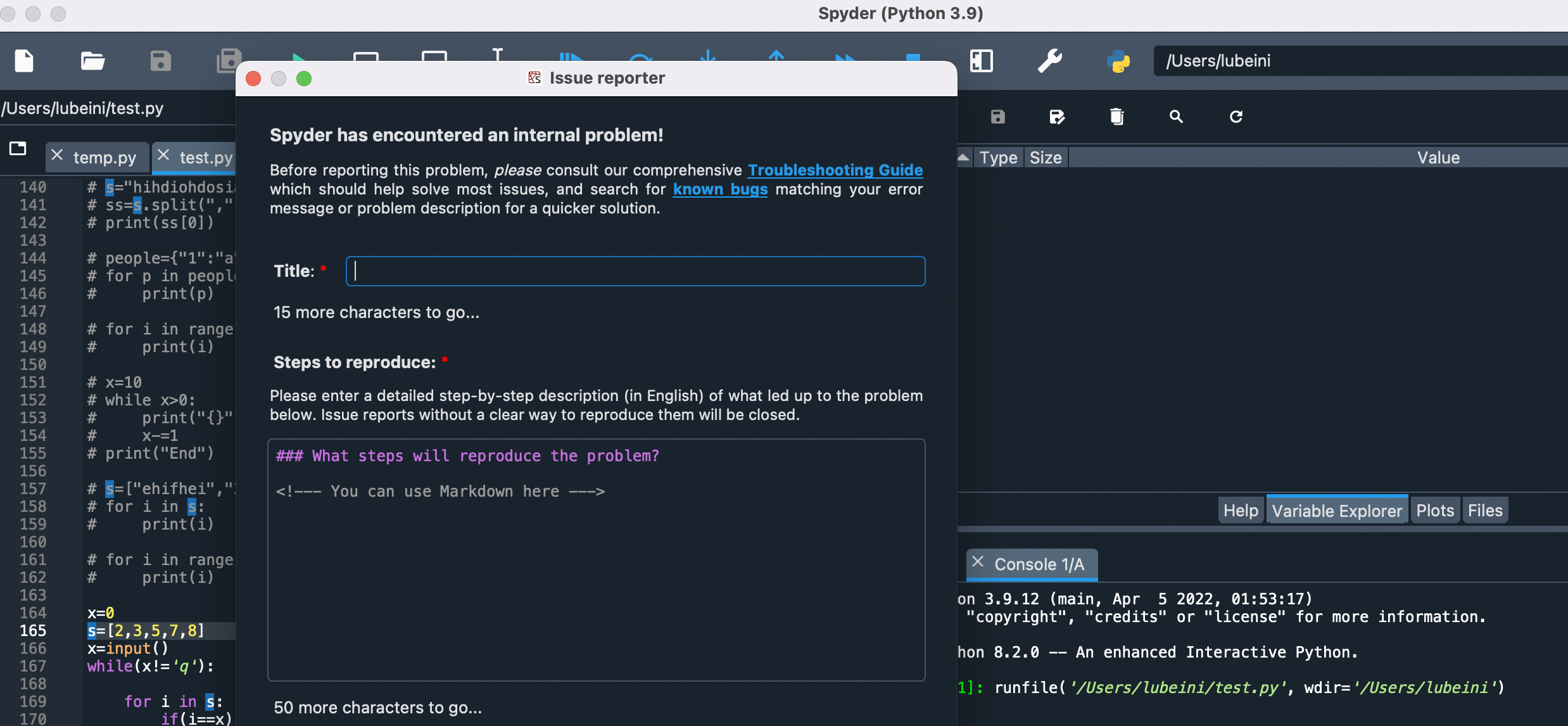Open the Troubleshooting Guide link

(x=835, y=170)
